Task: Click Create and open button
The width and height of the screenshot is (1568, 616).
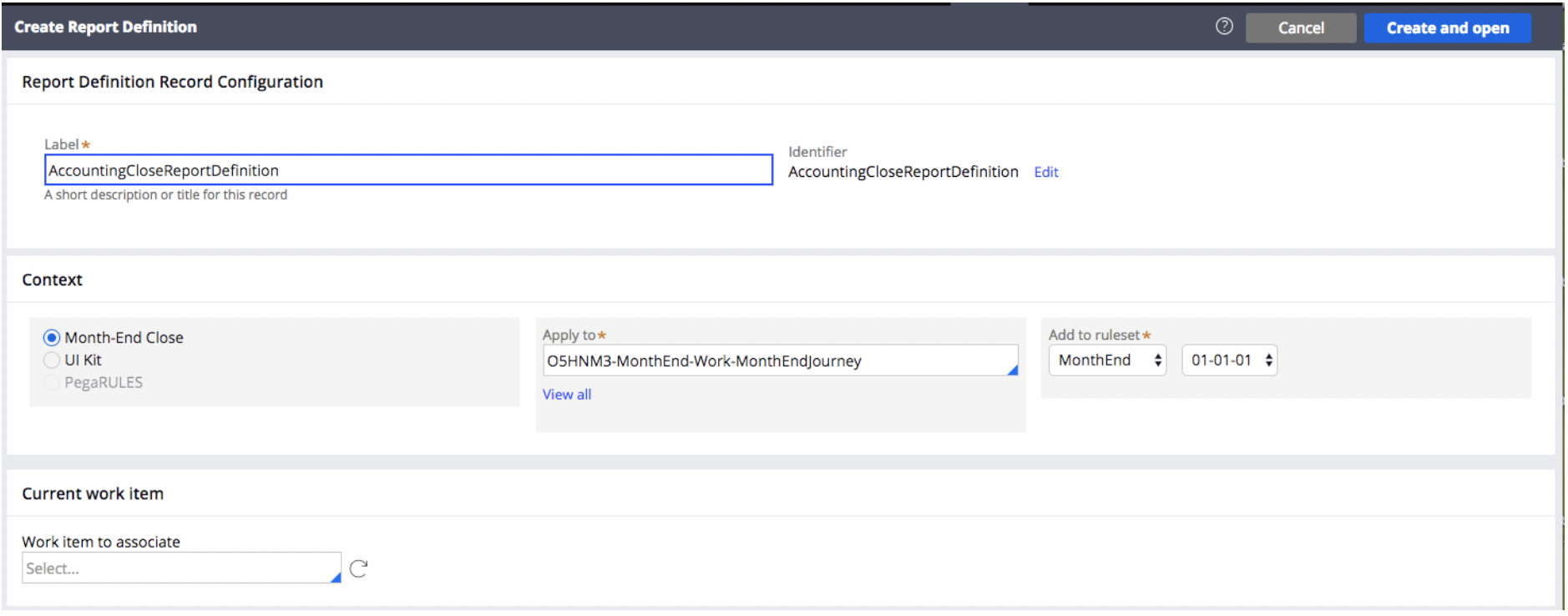Action: (x=1448, y=28)
